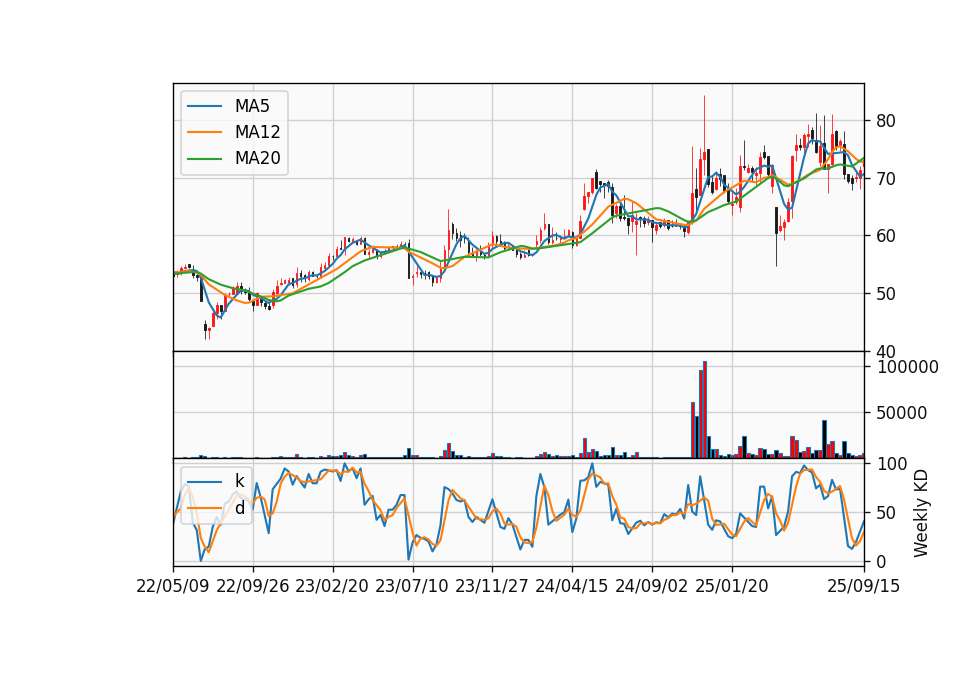Image resolution: width=960 pixels, height=690 pixels.
Task: Click the orange MA12 legend line sample
Action: [x=204, y=132]
